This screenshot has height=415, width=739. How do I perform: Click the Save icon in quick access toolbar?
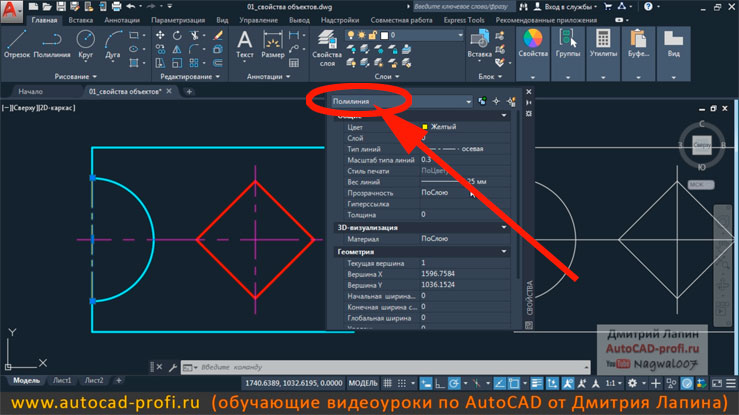(61, 7)
